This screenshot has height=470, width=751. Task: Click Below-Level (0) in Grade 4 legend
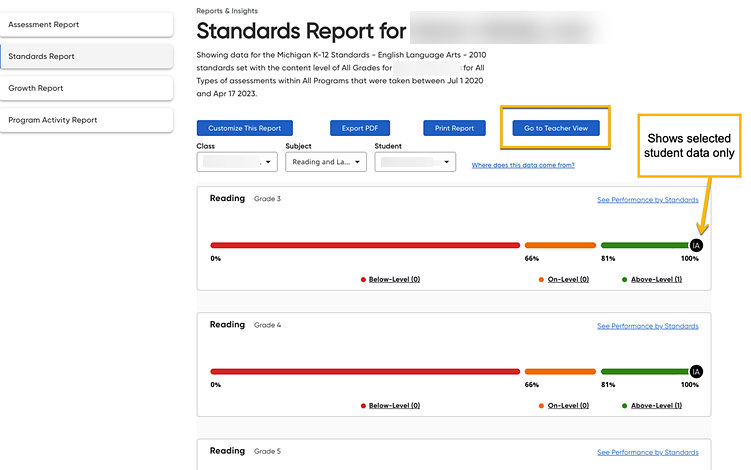tap(394, 406)
